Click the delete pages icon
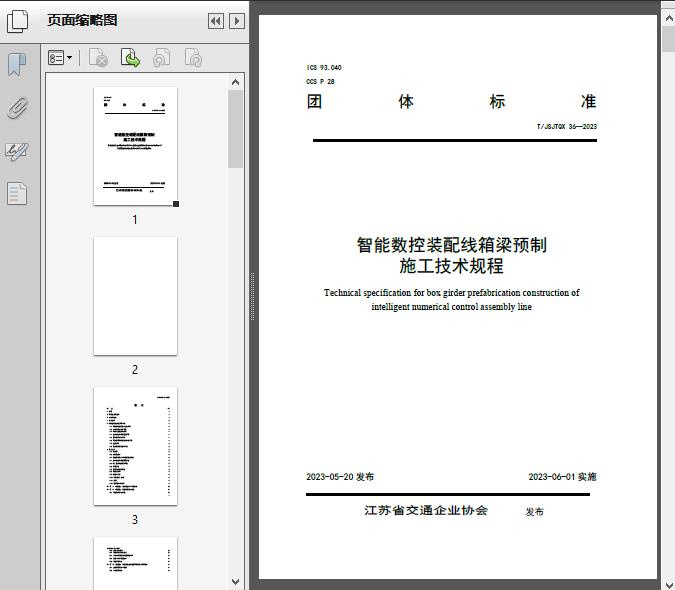Image resolution: width=675 pixels, height=590 pixels. pos(98,59)
